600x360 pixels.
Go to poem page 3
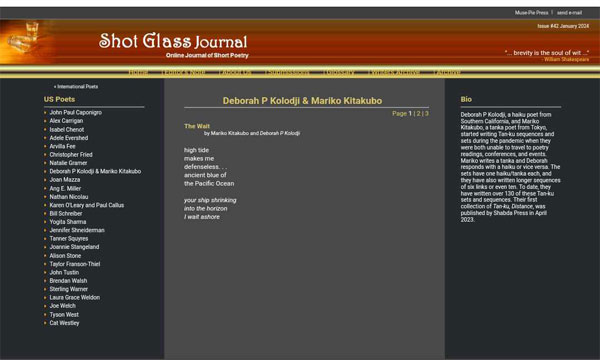tap(426, 114)
